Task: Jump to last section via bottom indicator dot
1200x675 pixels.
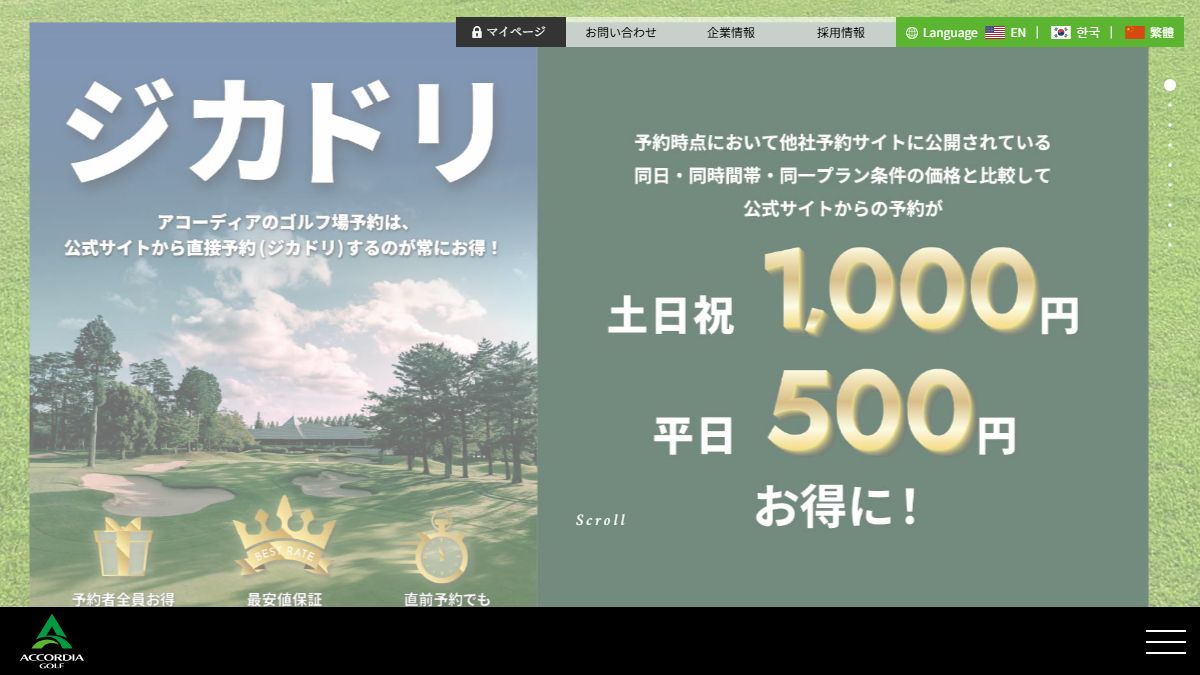Action: [1170, 245]
